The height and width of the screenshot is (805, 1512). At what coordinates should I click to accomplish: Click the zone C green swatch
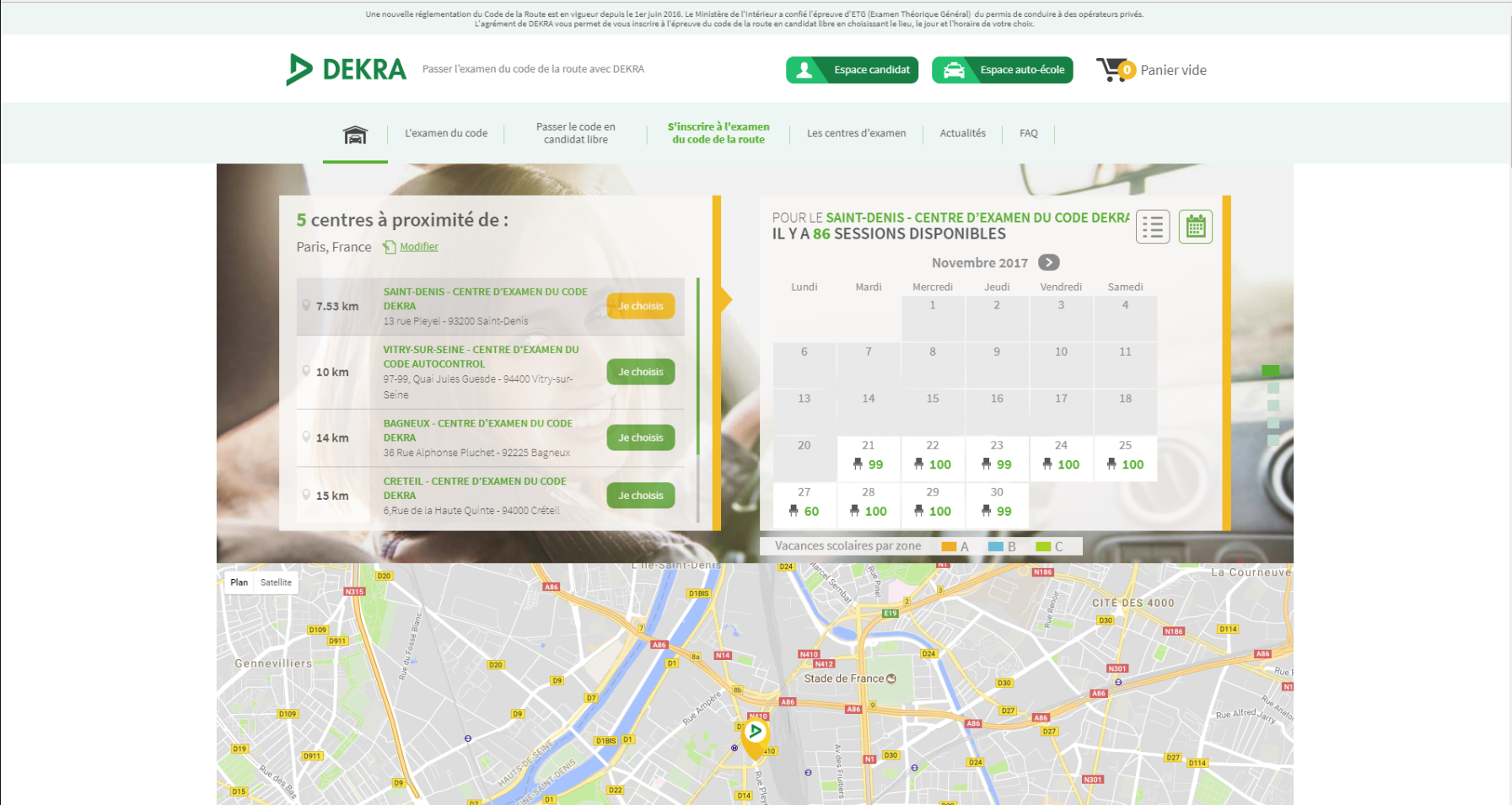1043,546
